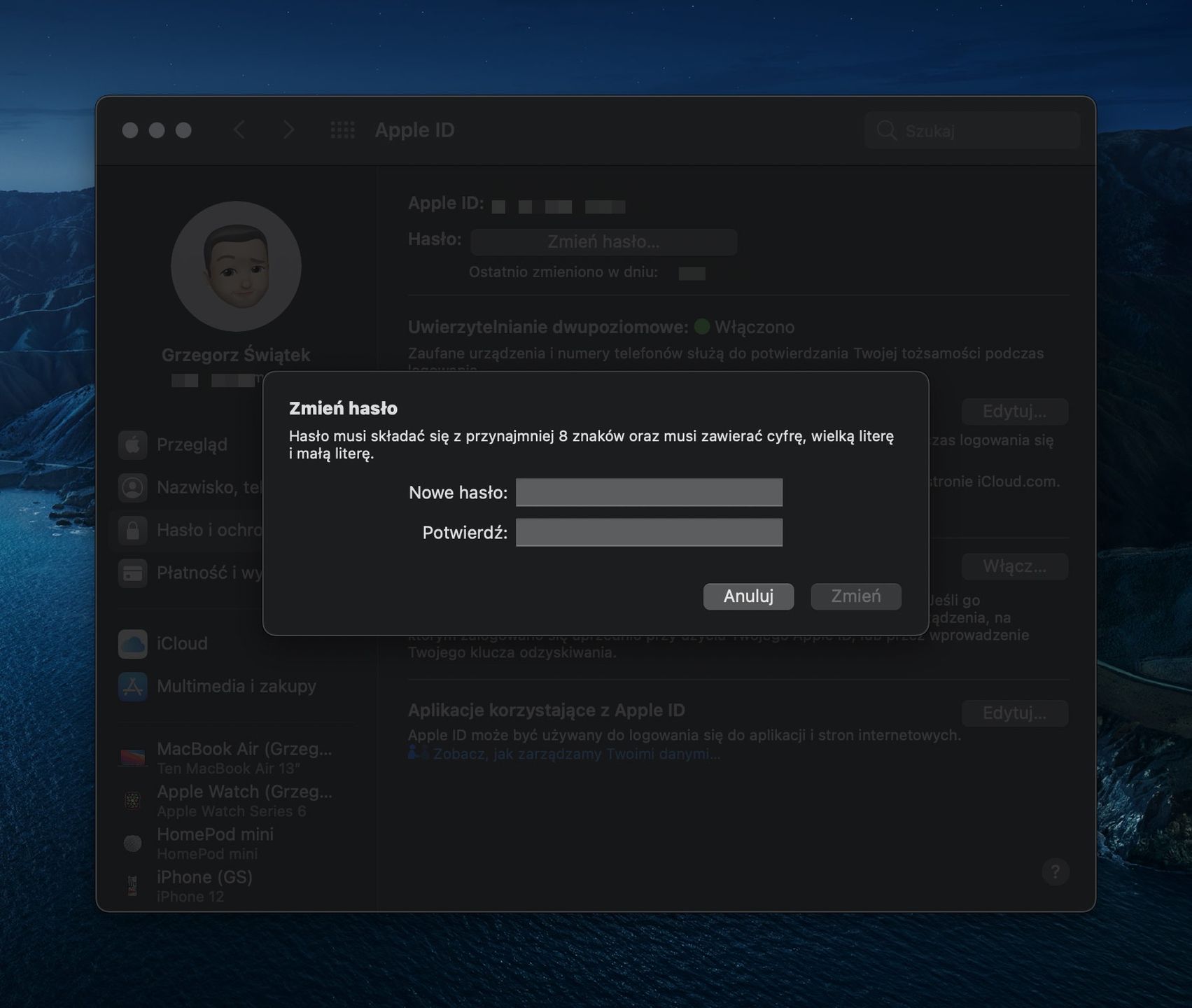This screenshot has width=1192, height=1008.
Task: Open the Zobacz, jak zarządzamy Twoimi danymi link
Action: coord(576,754)
